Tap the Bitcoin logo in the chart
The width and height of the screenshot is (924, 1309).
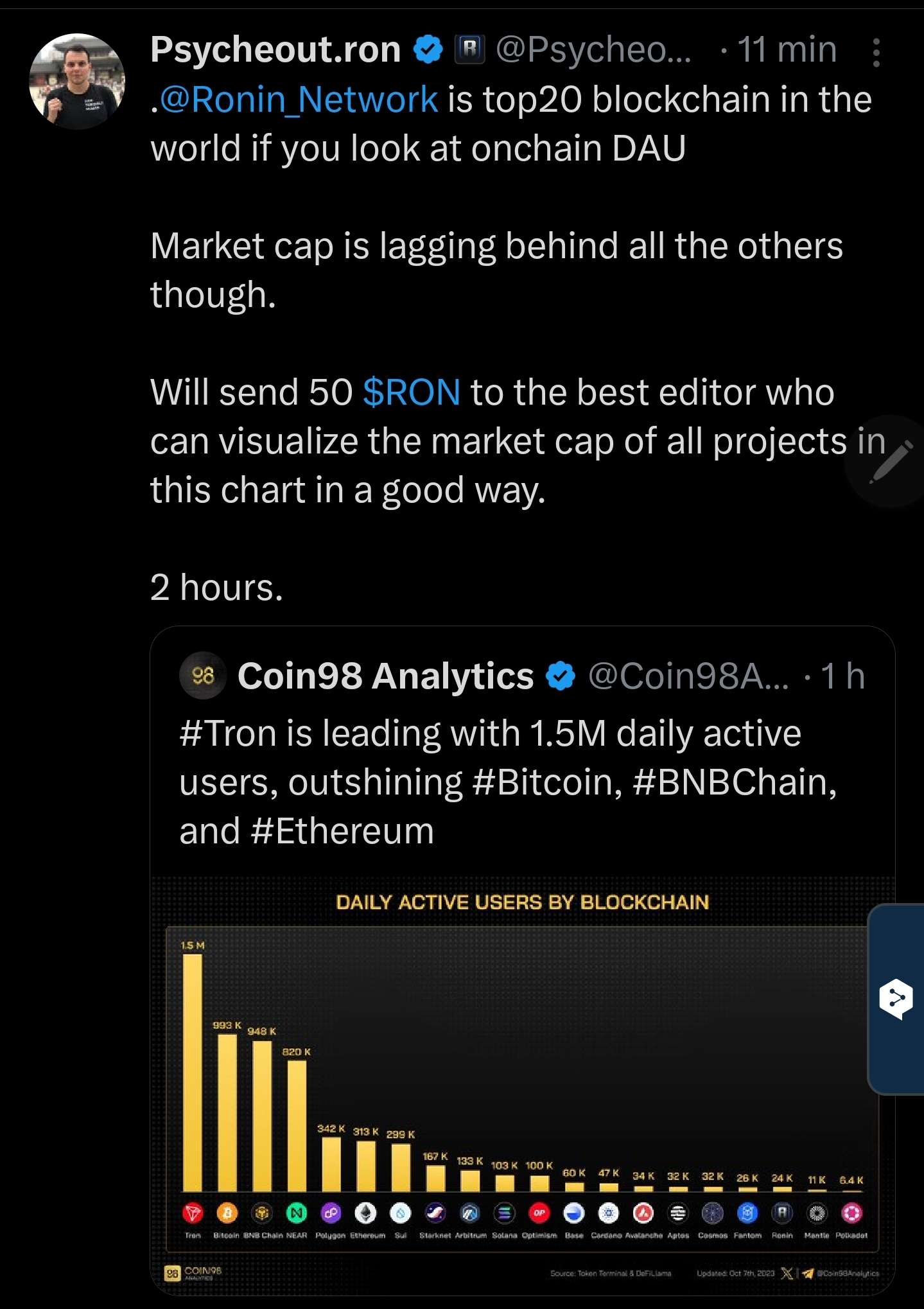[227, 1213]
